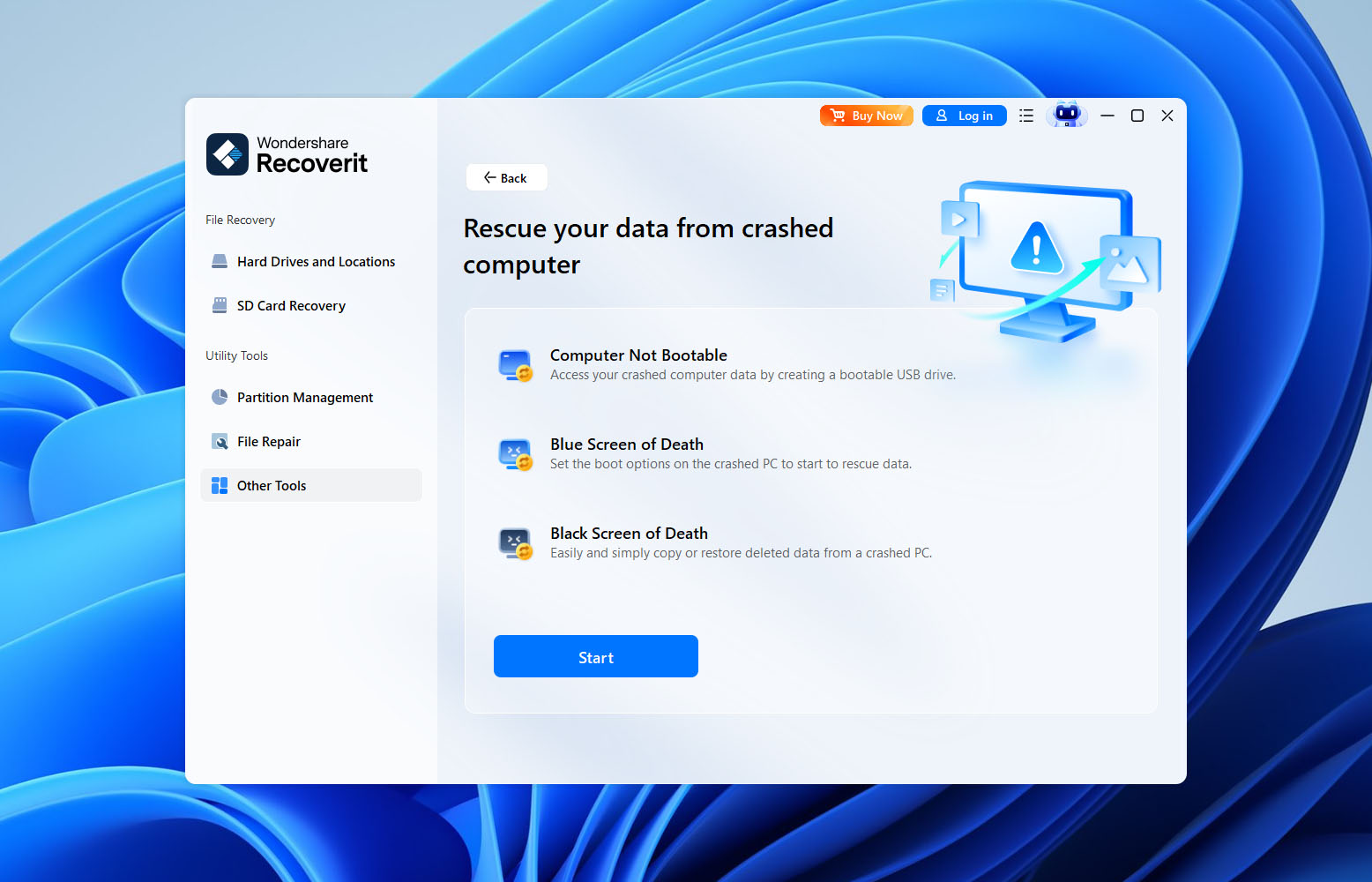Open the hamburger list menu
The width and height of the screenshot is (1372, 882).
pyautogui.click(x=1026, y=116)
